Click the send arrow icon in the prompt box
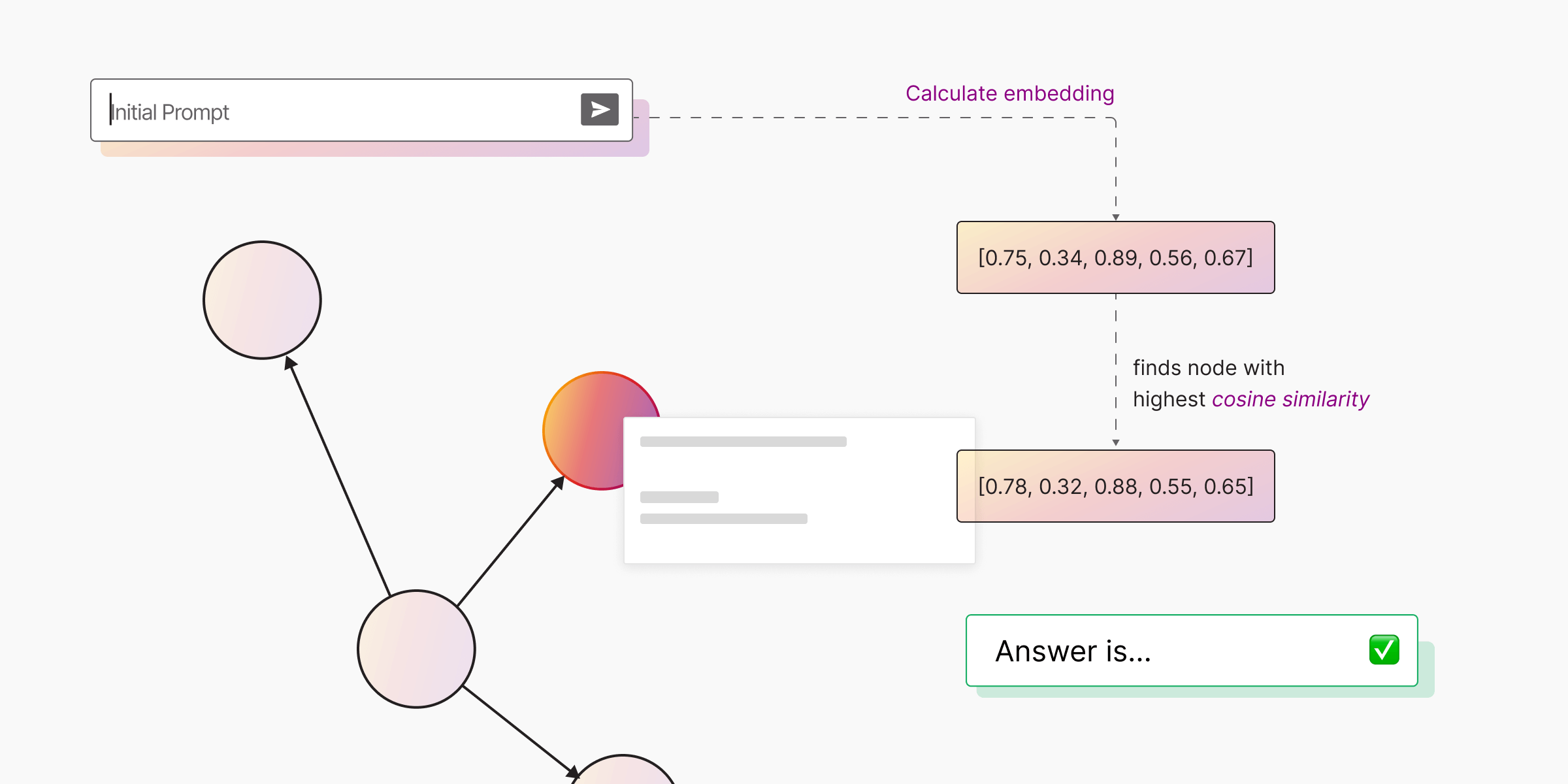The width and height of the screenshot is (1568, 784). (x=599, y=110)
